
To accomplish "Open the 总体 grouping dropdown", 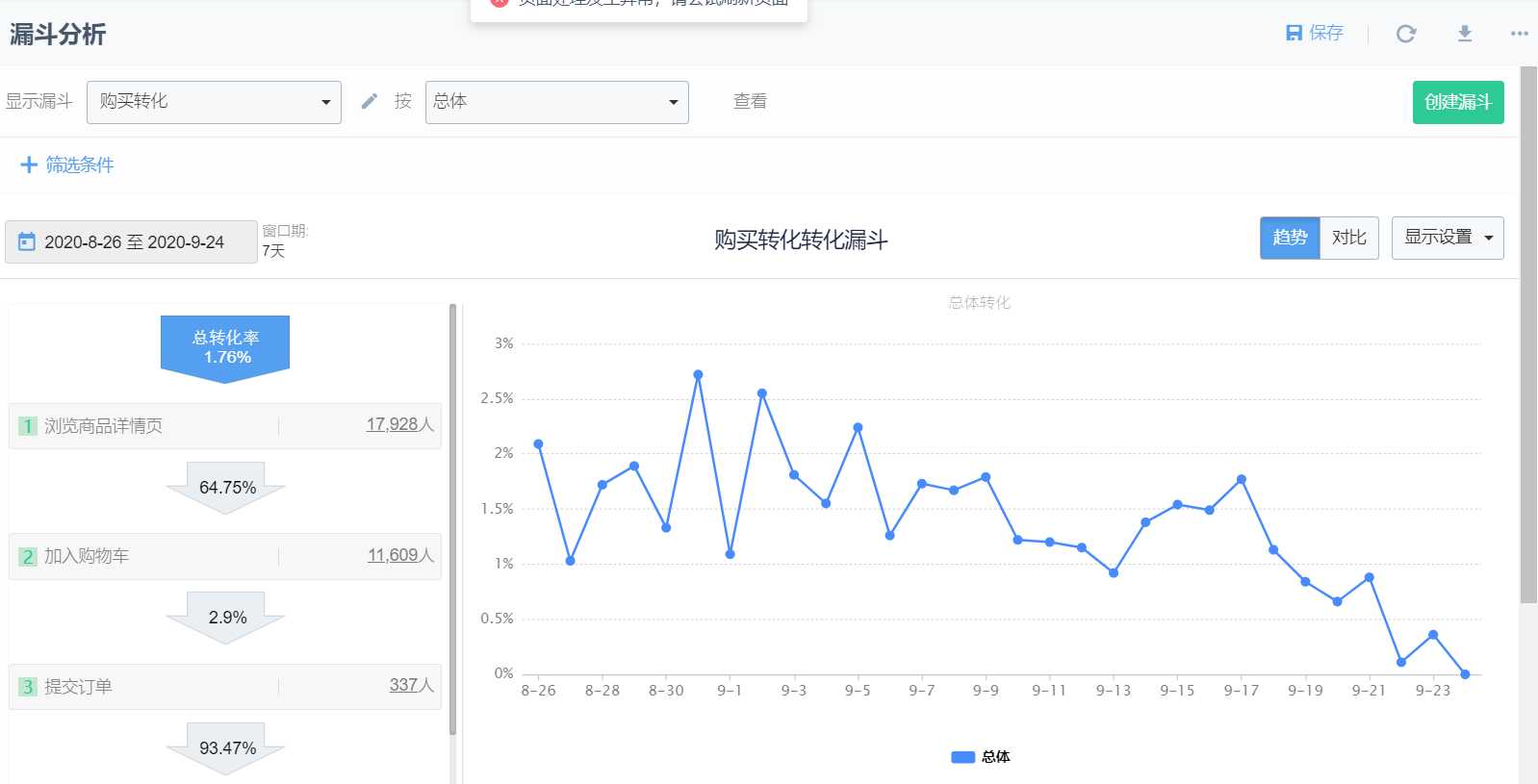I will pos(557,102).
